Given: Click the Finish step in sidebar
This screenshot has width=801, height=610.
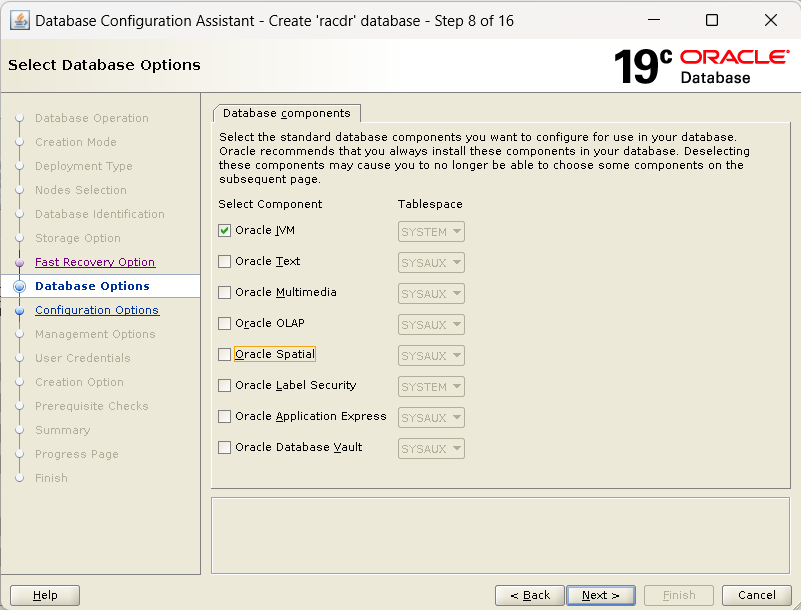Looking at the screenshot, I should click(x=51, y=478).
